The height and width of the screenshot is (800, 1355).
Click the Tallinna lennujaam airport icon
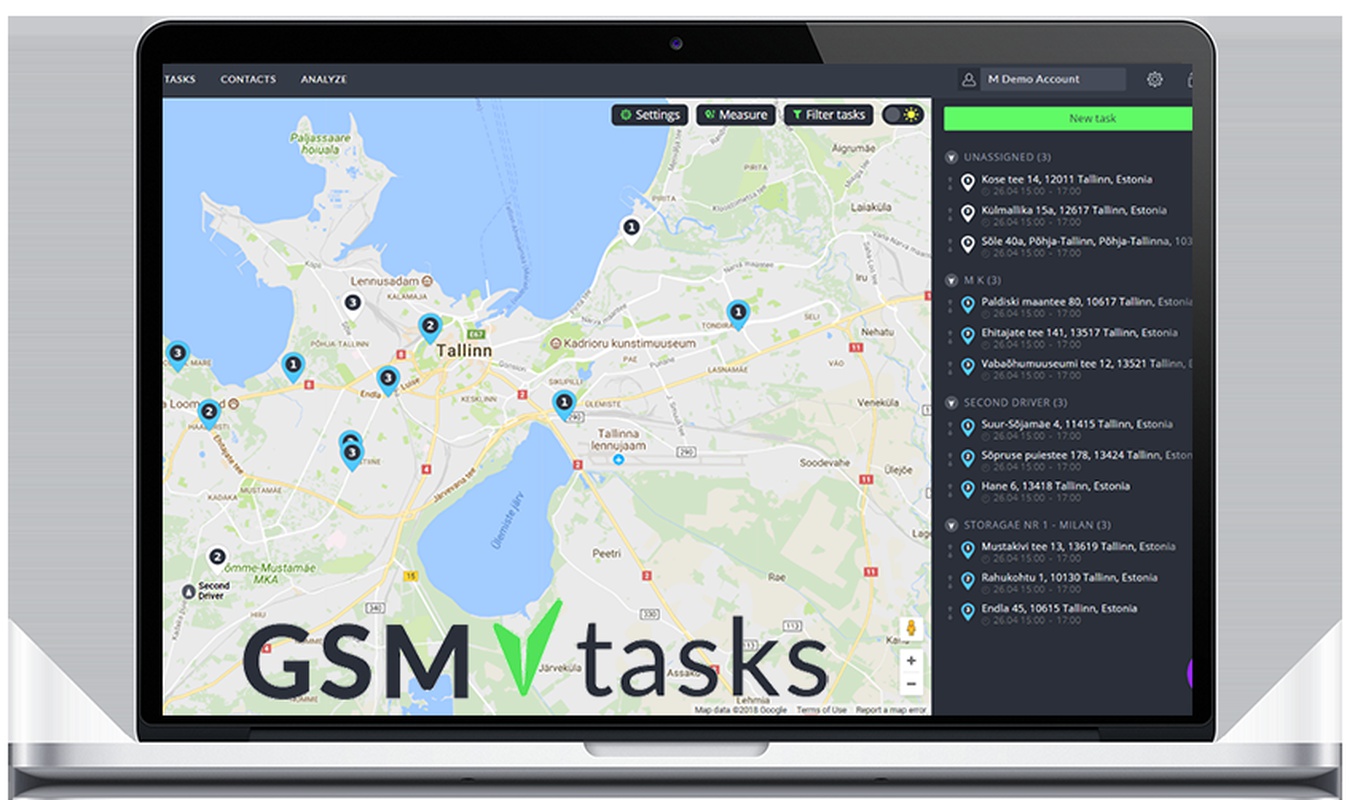pos(618,459)
